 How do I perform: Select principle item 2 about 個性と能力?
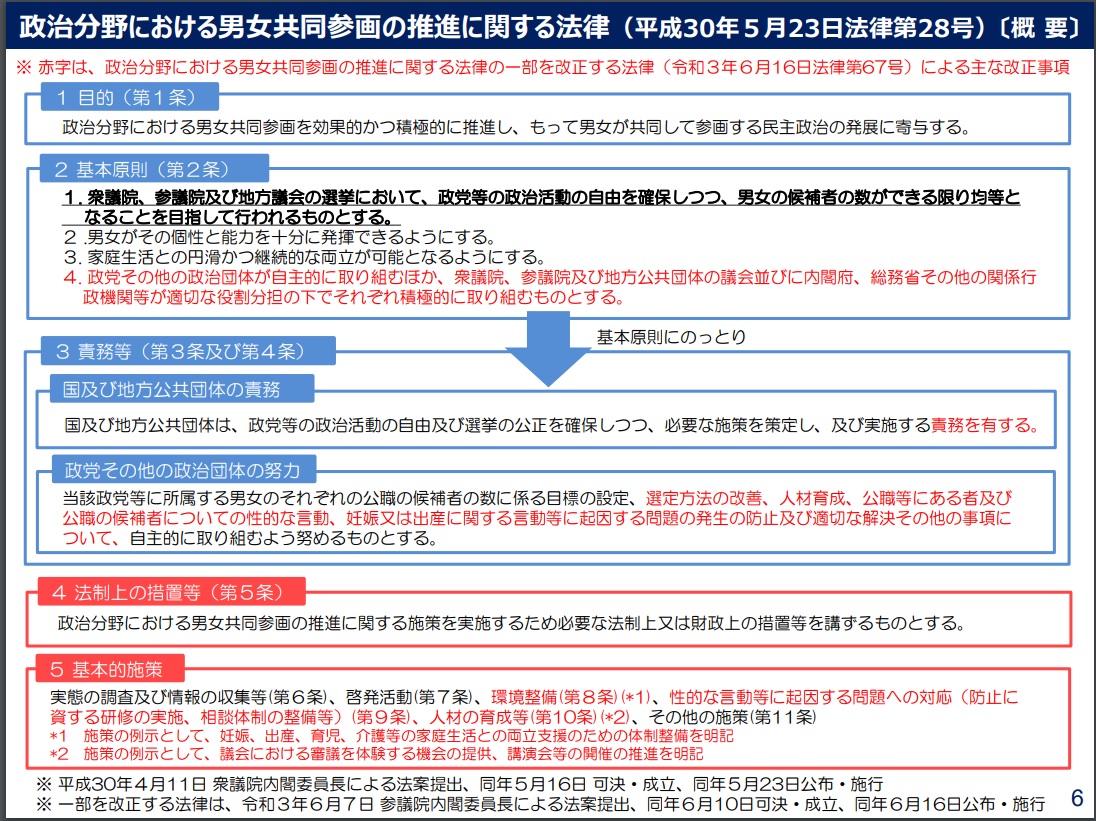(280, 238)
